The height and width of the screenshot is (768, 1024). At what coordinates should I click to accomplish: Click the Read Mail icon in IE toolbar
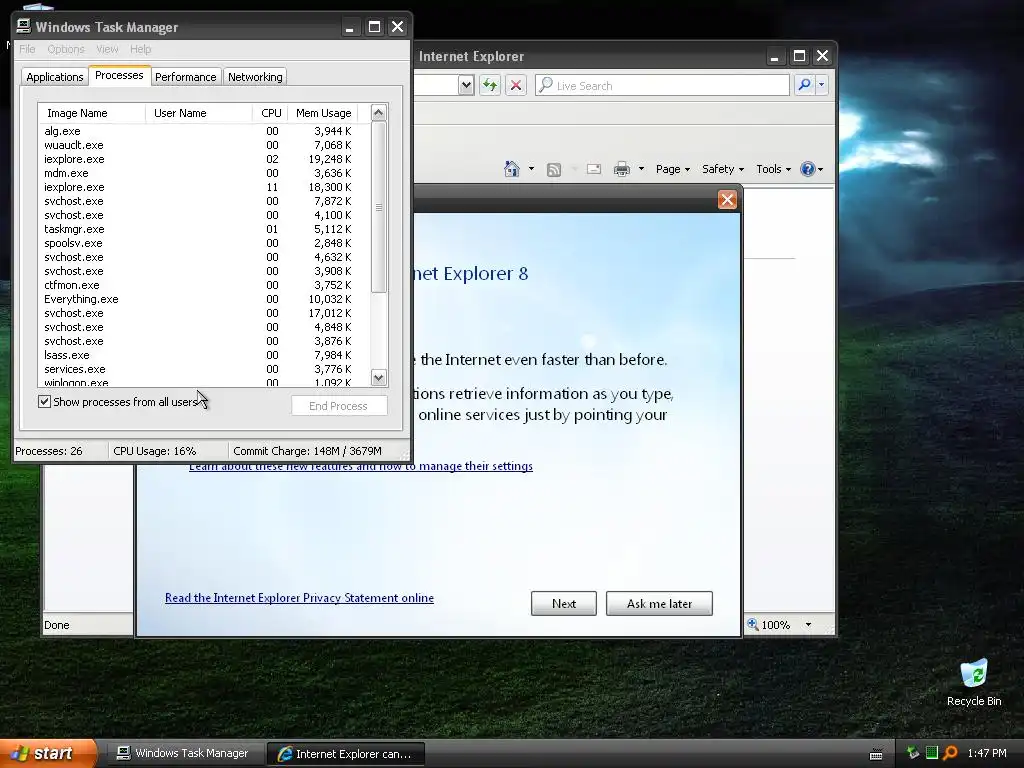pyautogui.click(x=594, y=169)
